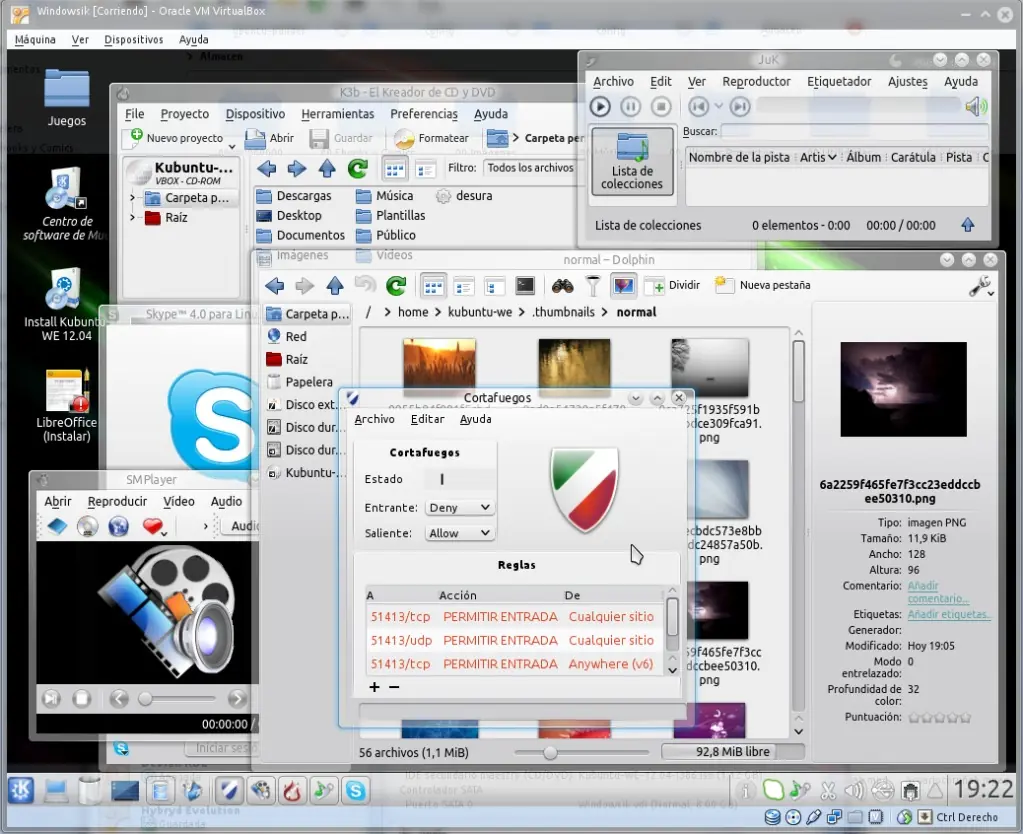Open Nueva pestaña in Dolphin
This screenshot has height=834, width=1023.
[x=762, y=285]
